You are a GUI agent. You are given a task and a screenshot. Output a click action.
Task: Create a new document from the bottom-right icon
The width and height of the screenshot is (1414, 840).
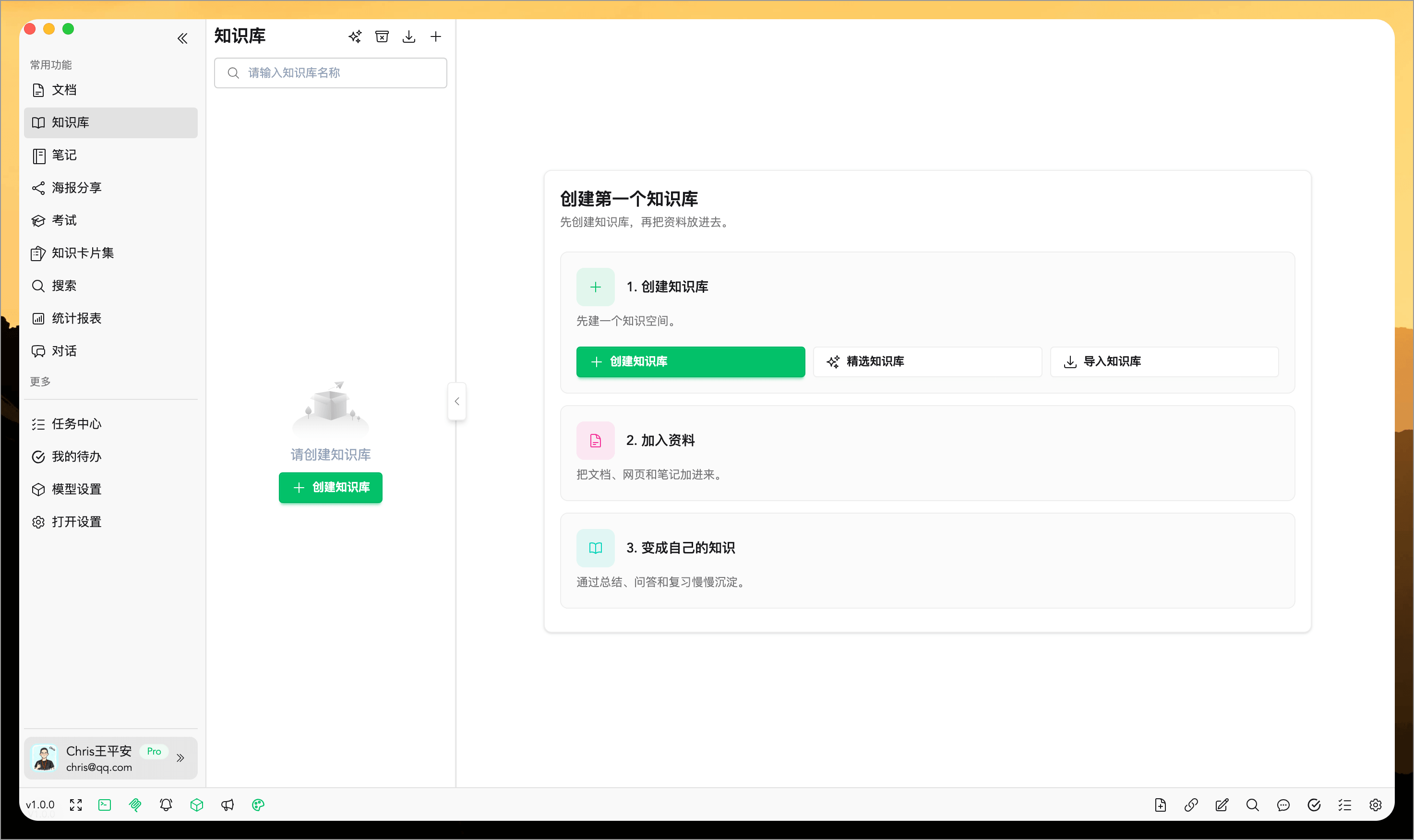coord(1161,804)
